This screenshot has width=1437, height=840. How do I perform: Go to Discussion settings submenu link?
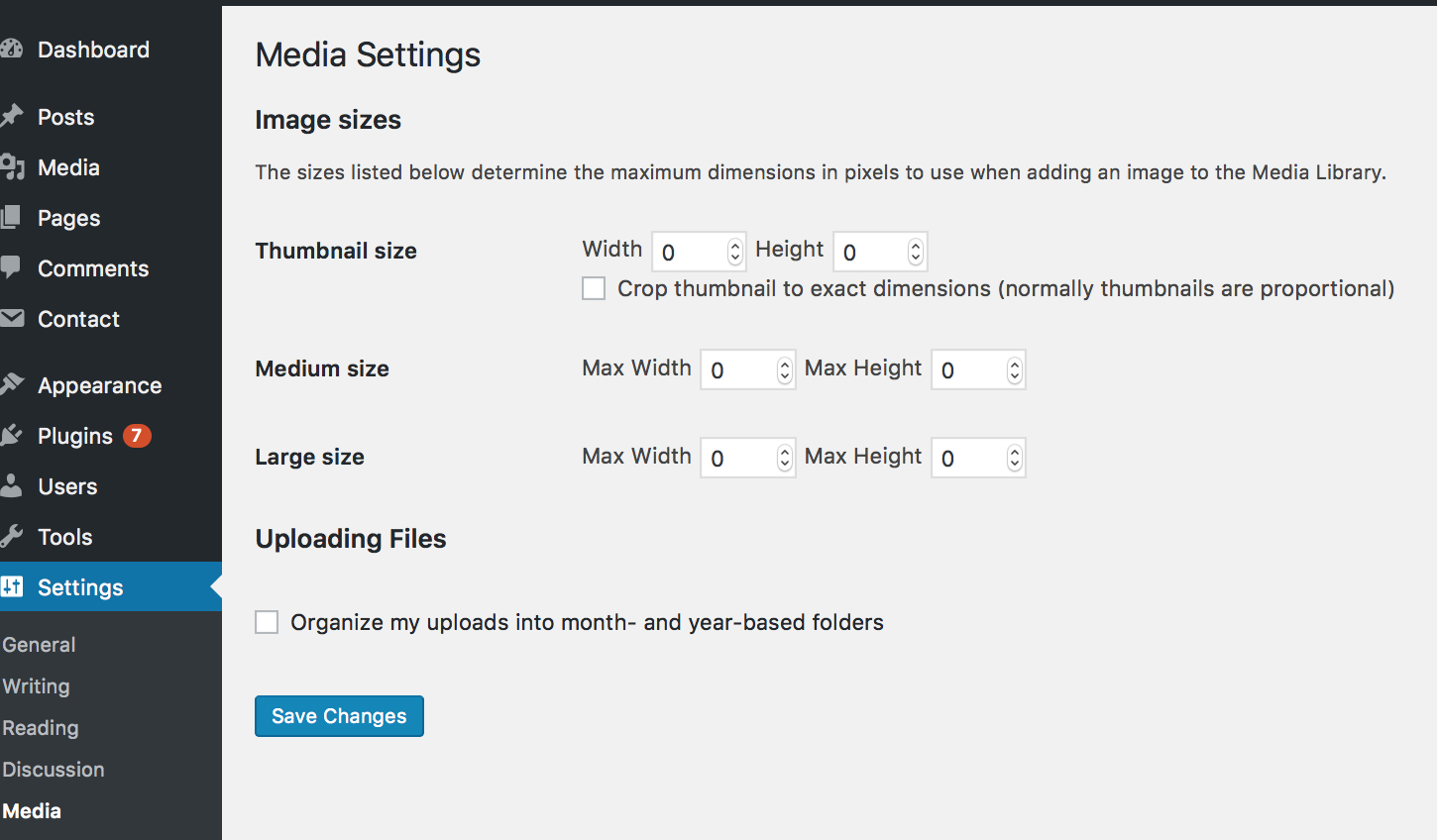tap(54, 770)
